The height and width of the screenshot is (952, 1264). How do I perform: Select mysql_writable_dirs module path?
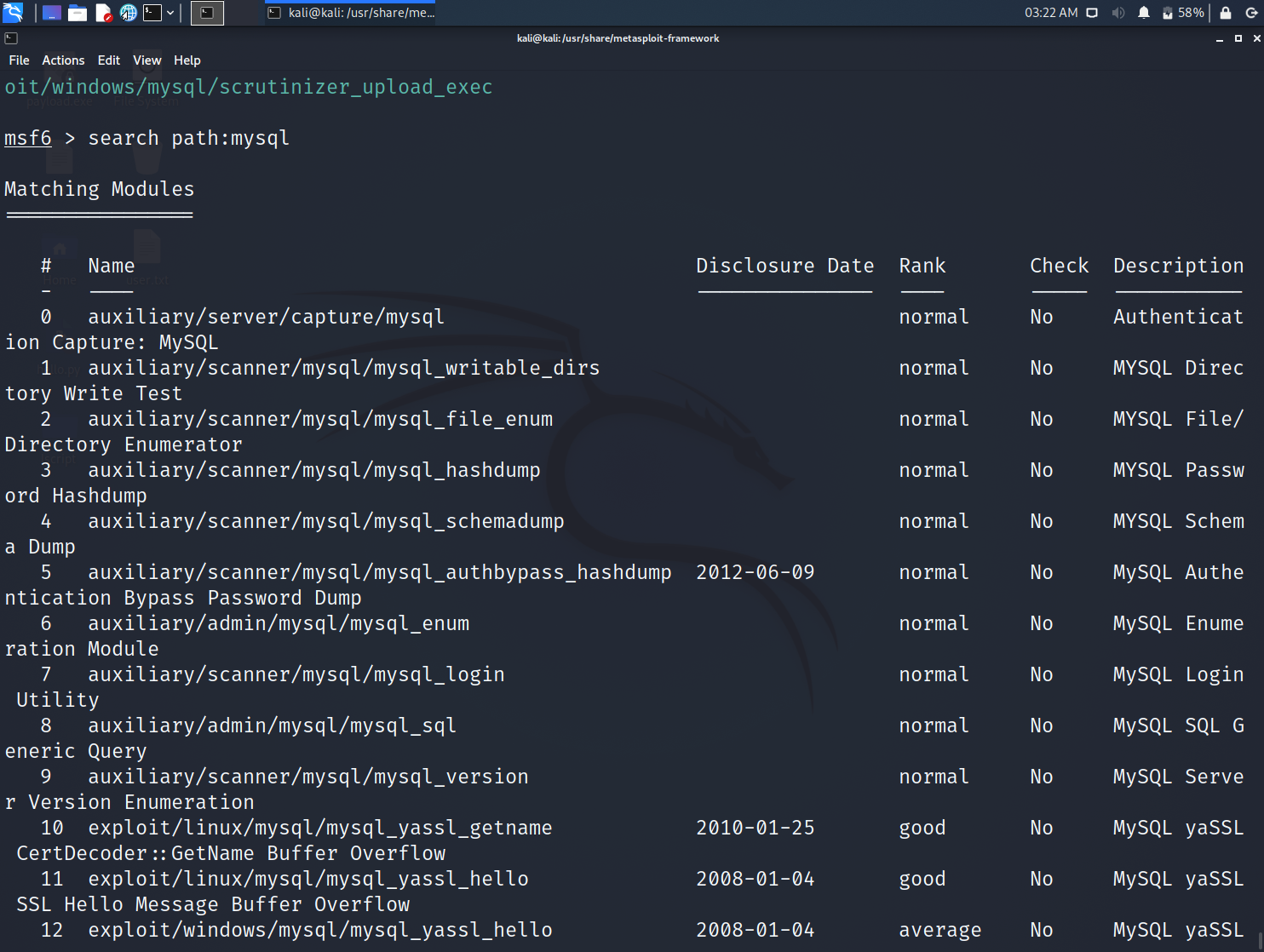tap(344, 368)
